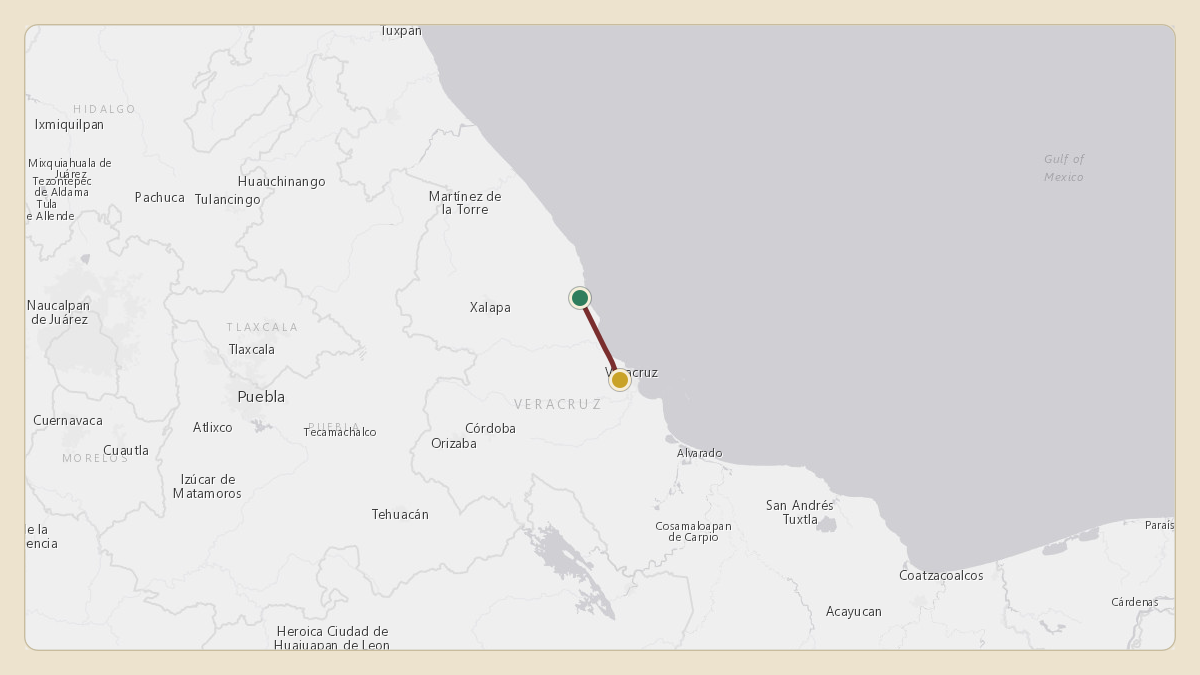Screen dimensions: 1200x675
Task: Click the Orizaba city label
Action: [454, 444]
